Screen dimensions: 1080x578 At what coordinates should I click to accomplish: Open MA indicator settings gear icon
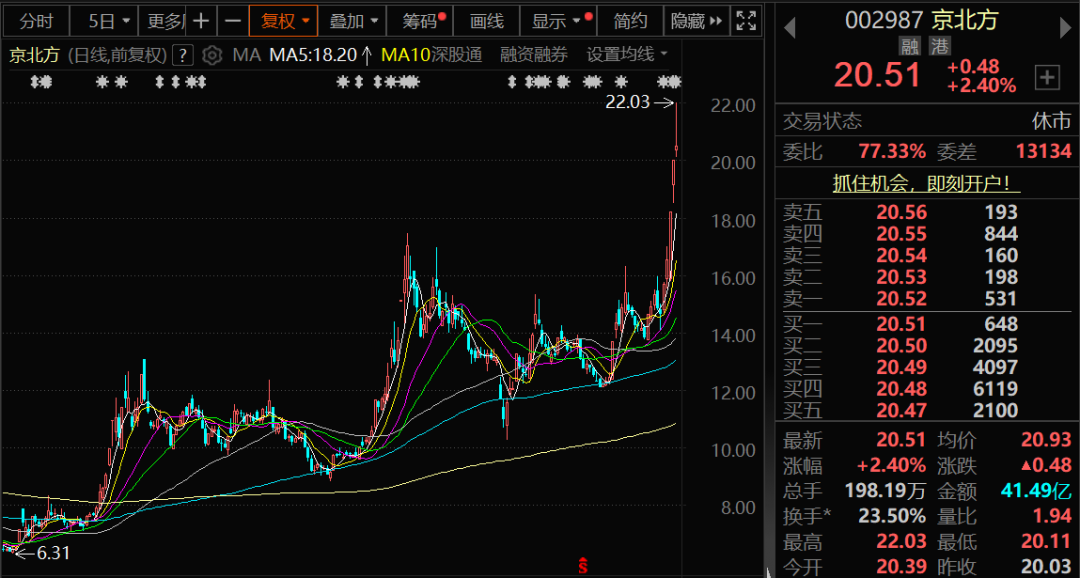(x=212, y=55)
